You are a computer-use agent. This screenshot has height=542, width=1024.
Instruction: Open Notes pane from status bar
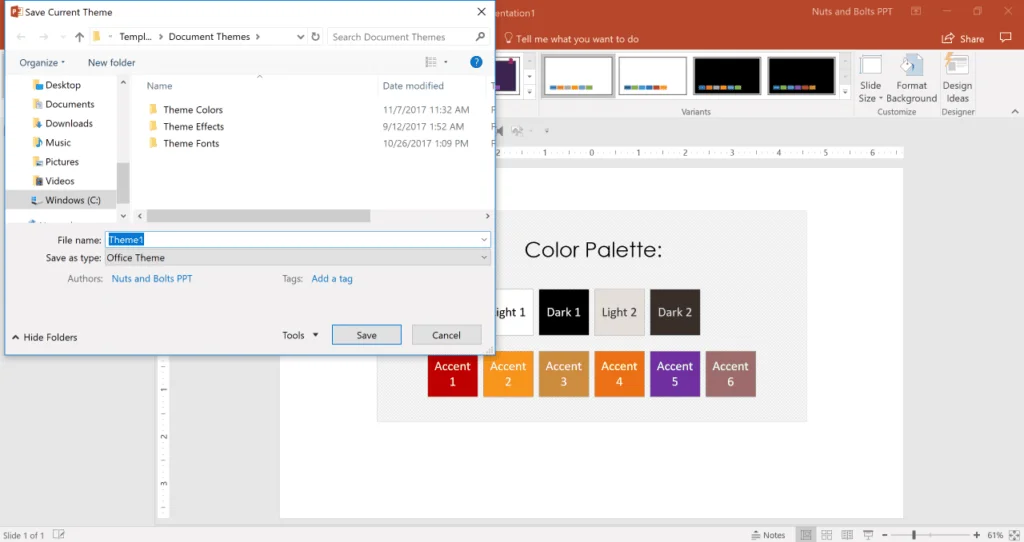[768, 535]
